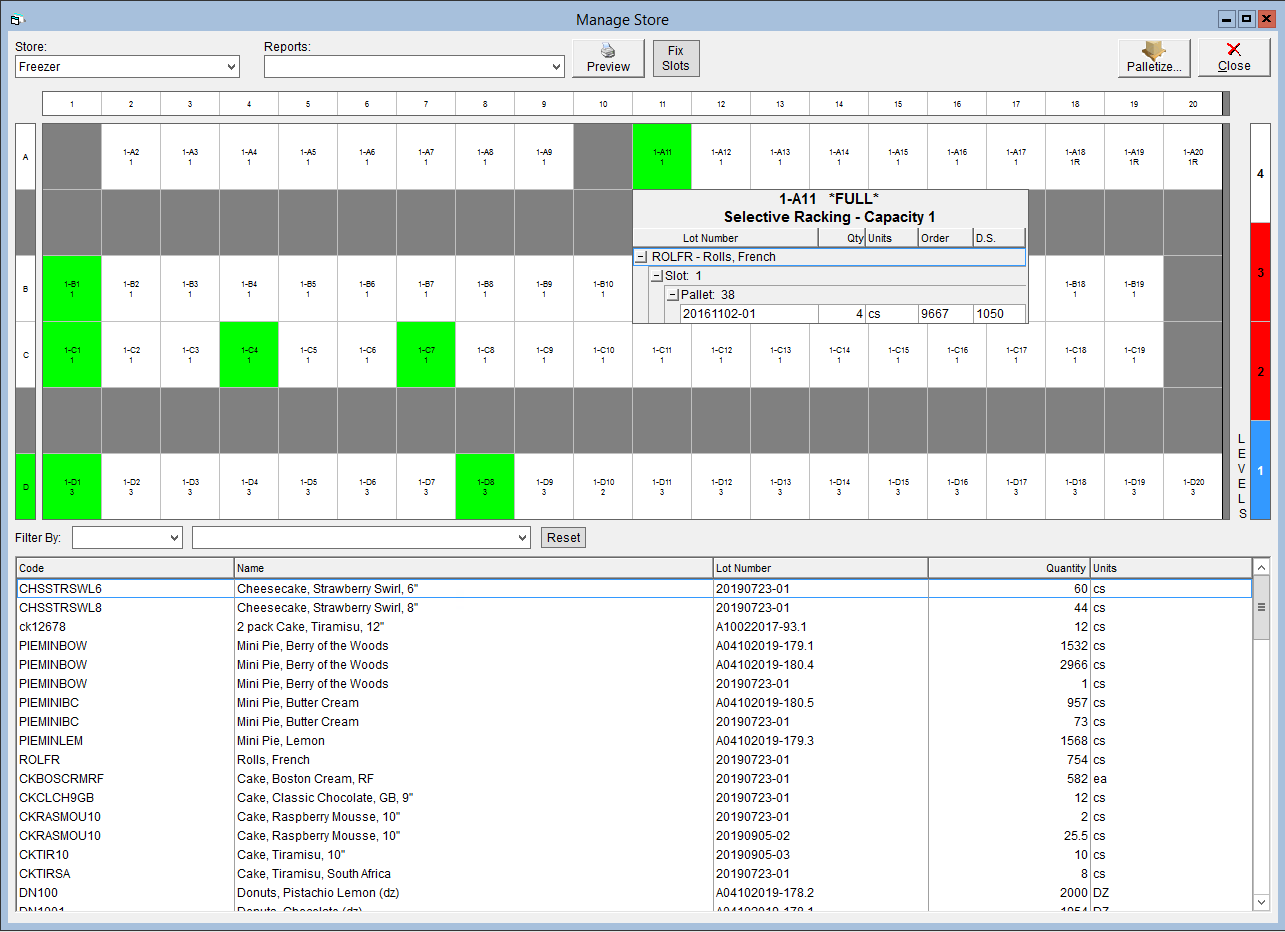1285x932 pixels.
Task: Click the Reset filter button
Action: [563, 538]
